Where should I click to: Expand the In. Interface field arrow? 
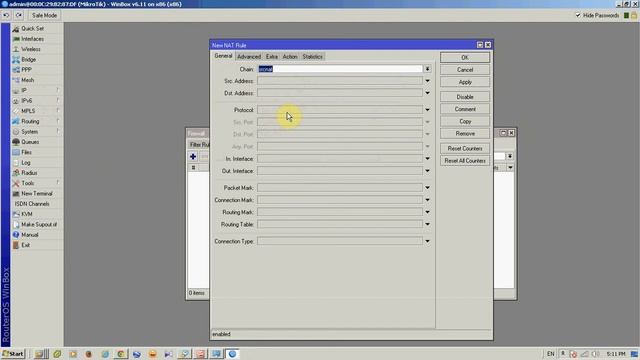(427, 159)
